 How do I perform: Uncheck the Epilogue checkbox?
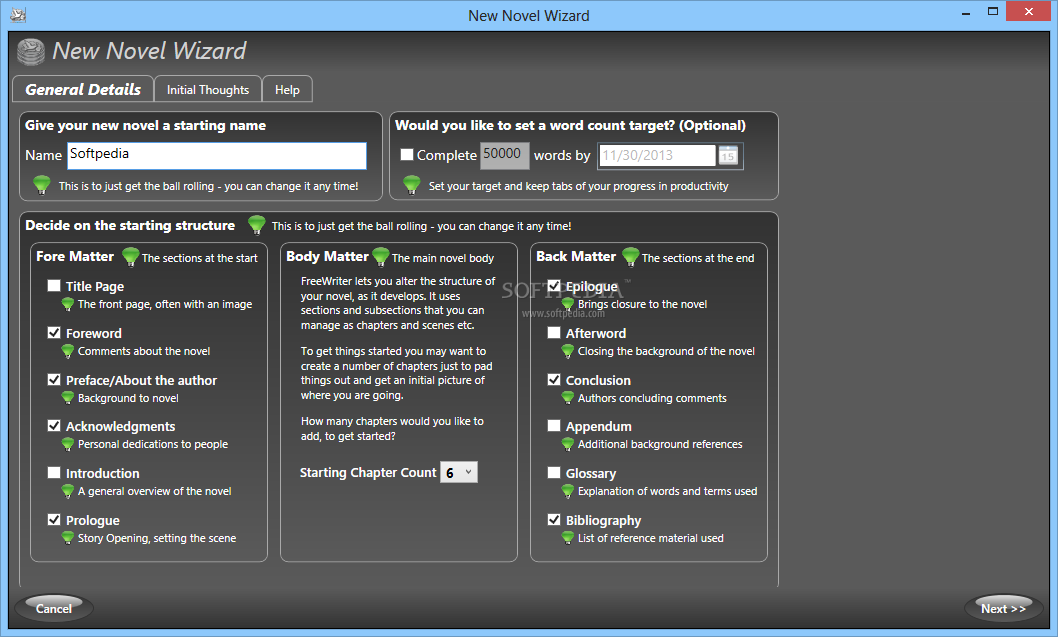pos(554,285)
